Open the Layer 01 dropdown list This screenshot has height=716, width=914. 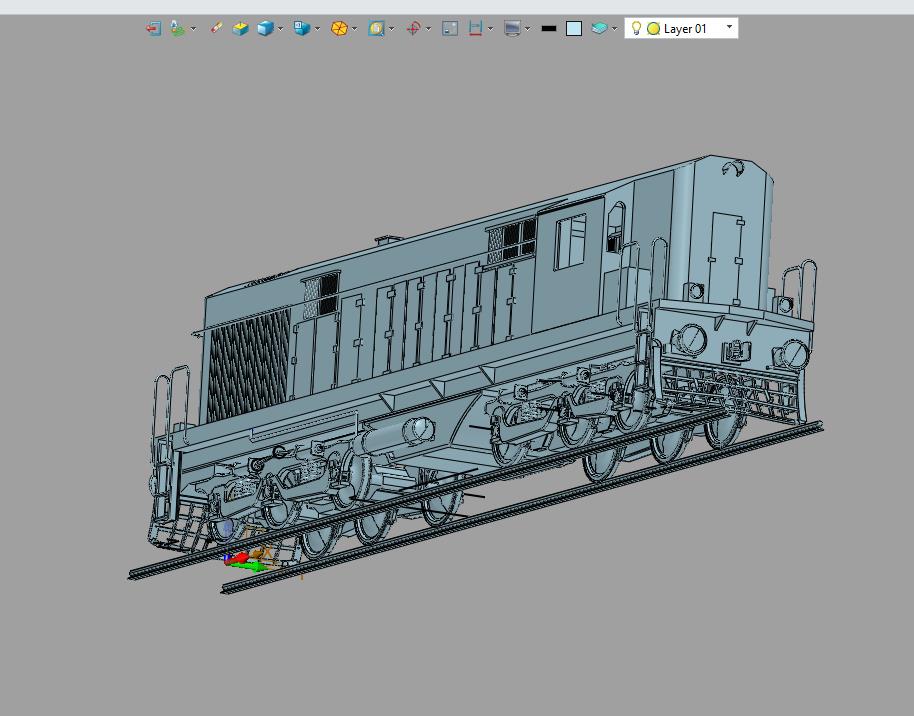tap(729, 27)
